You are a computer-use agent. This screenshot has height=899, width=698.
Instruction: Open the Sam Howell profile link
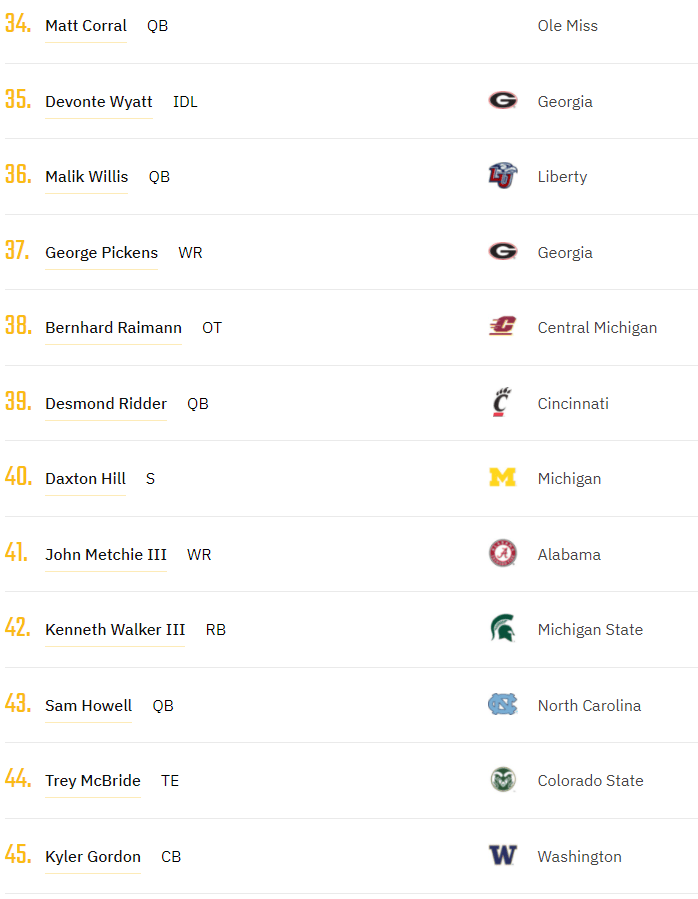88,706
